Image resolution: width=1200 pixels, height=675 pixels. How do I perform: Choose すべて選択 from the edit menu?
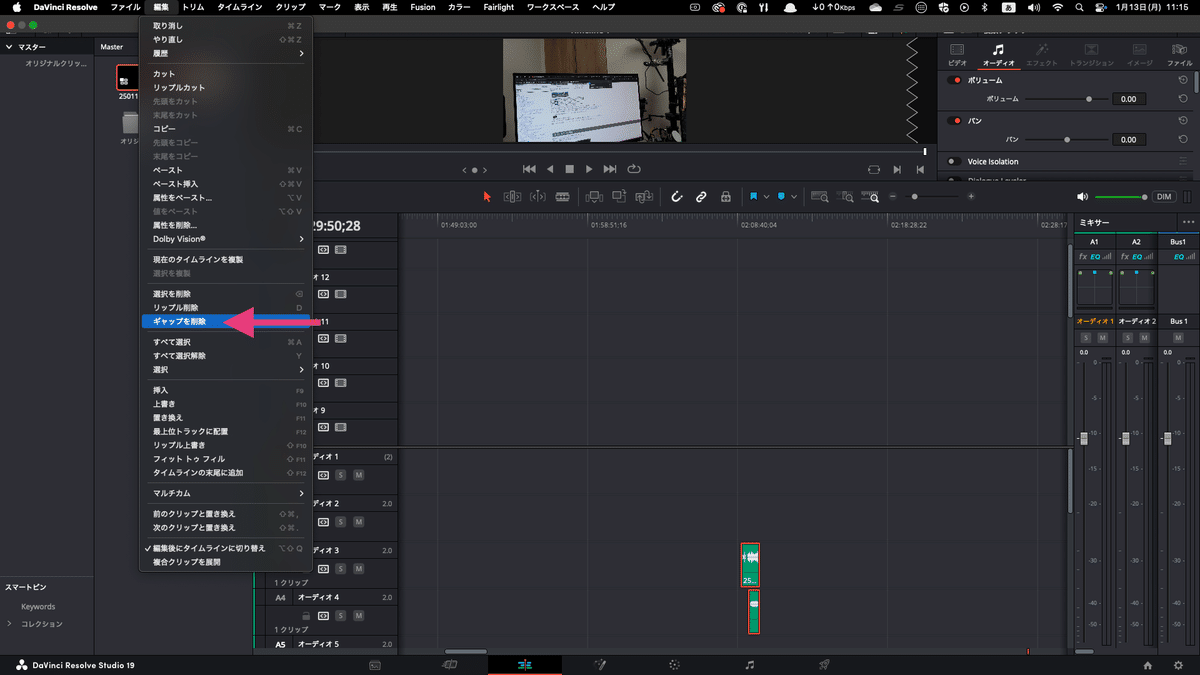pyautogui.click(x=226, y=342)
